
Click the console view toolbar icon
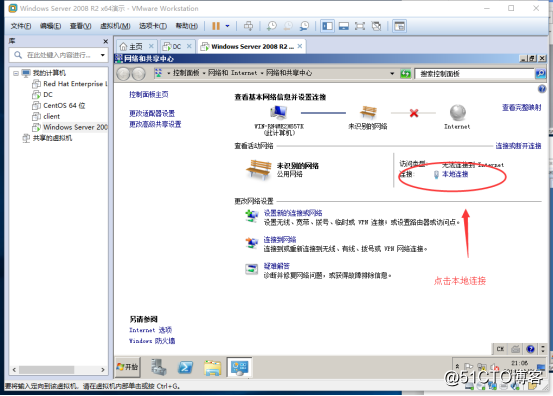point(344,26)
